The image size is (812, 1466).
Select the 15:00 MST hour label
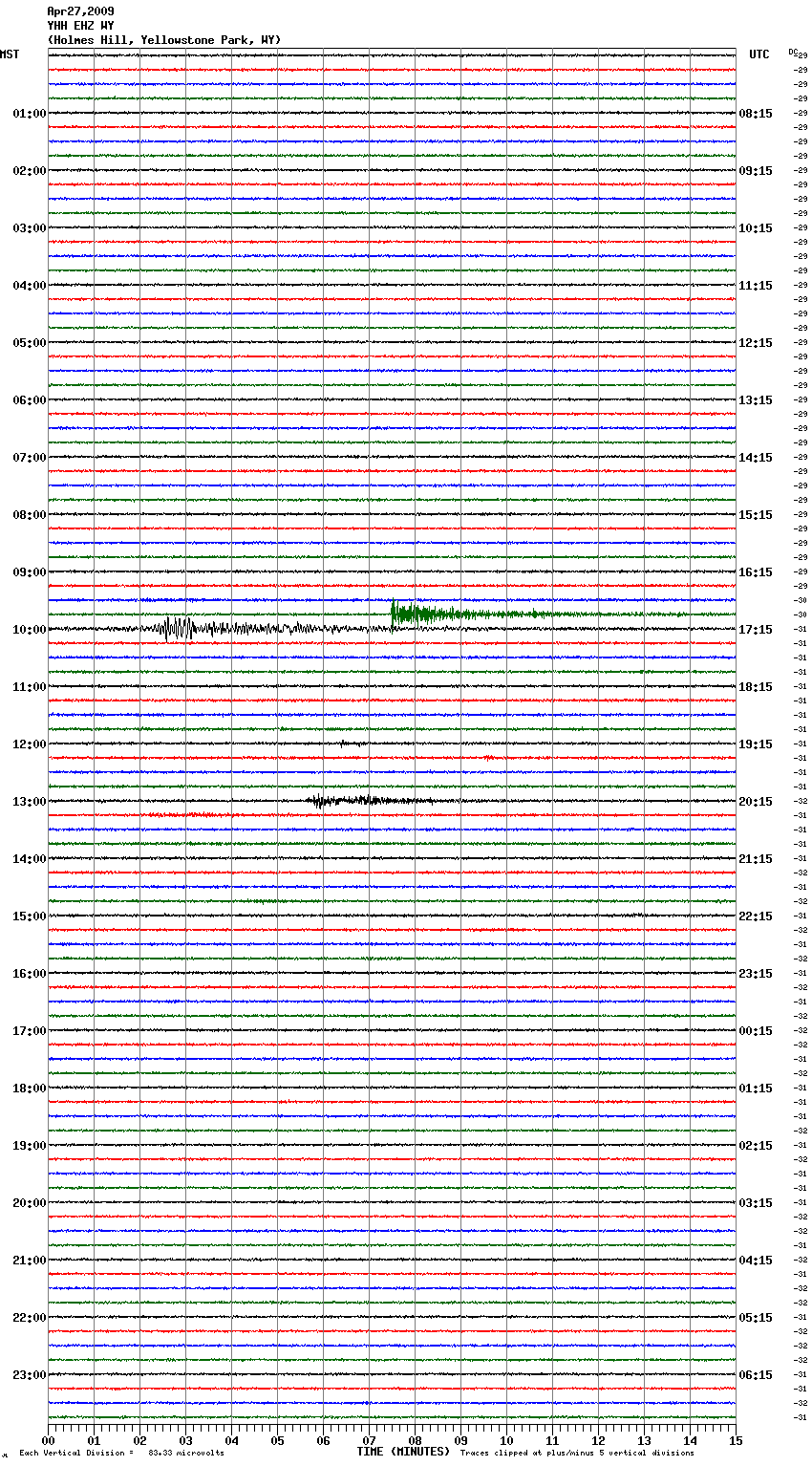(x=30, y=916)
